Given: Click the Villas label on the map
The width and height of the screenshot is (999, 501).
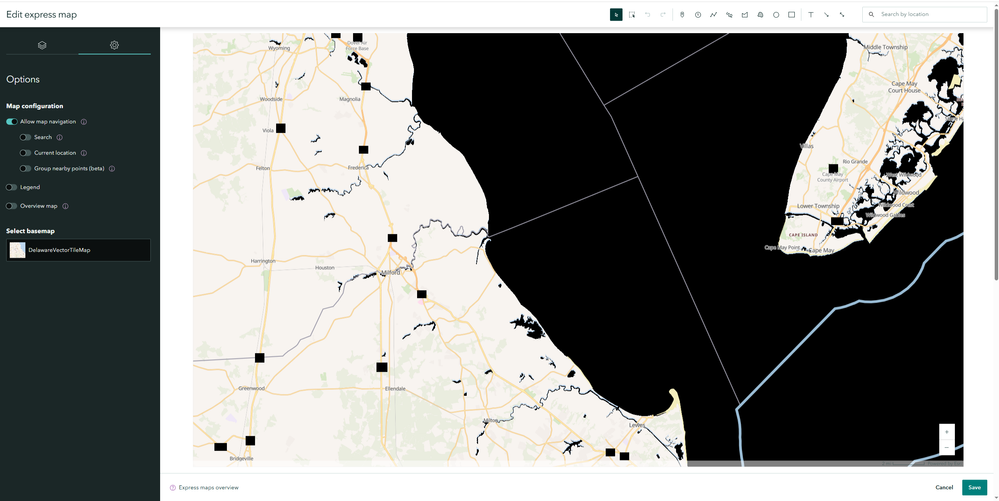Looking at the screenshot, I should [807, 147].
